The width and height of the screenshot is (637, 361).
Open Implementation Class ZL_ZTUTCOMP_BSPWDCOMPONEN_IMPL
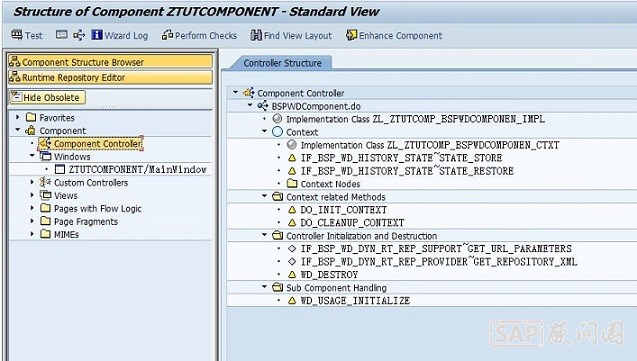pos(416,119)
